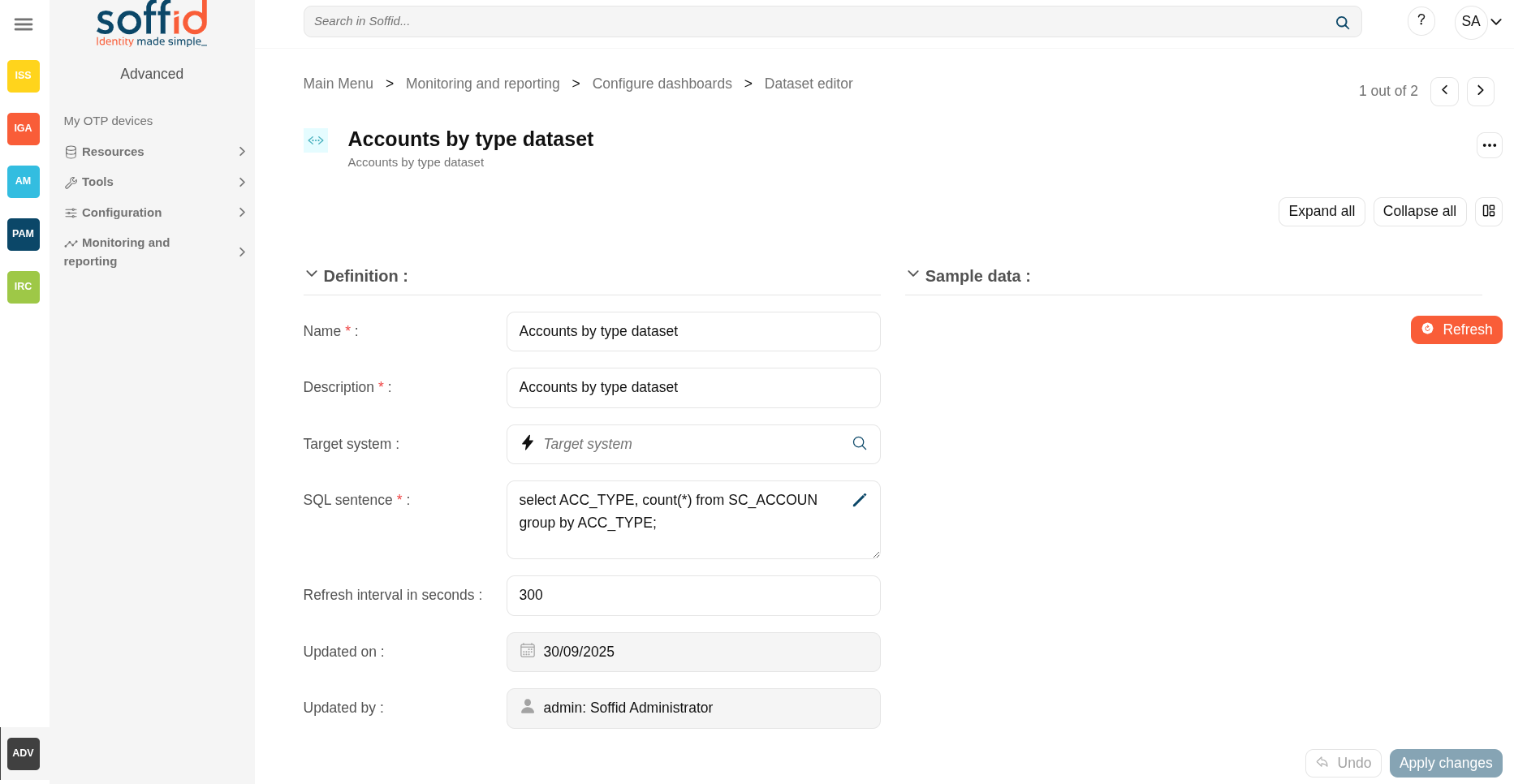Viewport: 1514px width, 784px height.
Task: Open the three-dots more options menu
Action: point(1489,145)
